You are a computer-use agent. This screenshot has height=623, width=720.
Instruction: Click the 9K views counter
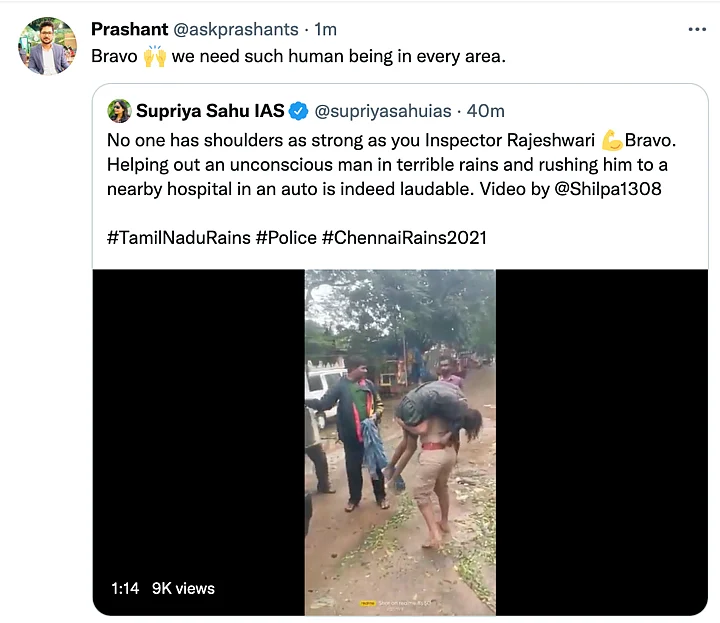click(183, 589)
